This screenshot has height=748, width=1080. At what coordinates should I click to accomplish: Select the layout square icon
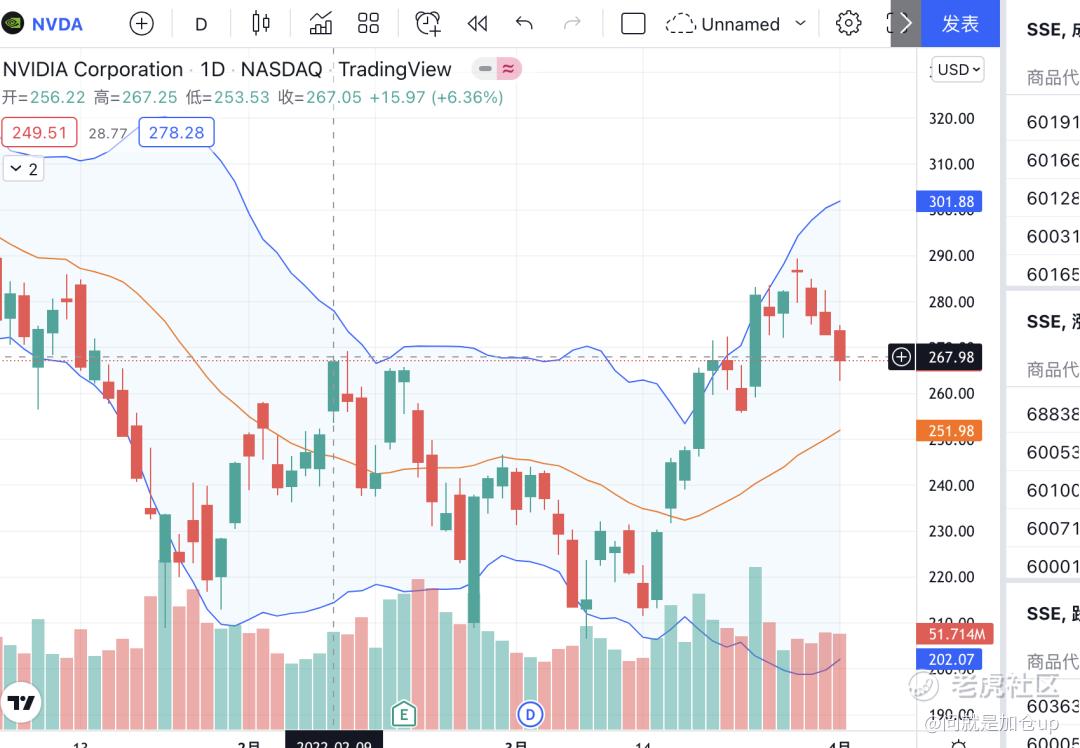(633, 24)
